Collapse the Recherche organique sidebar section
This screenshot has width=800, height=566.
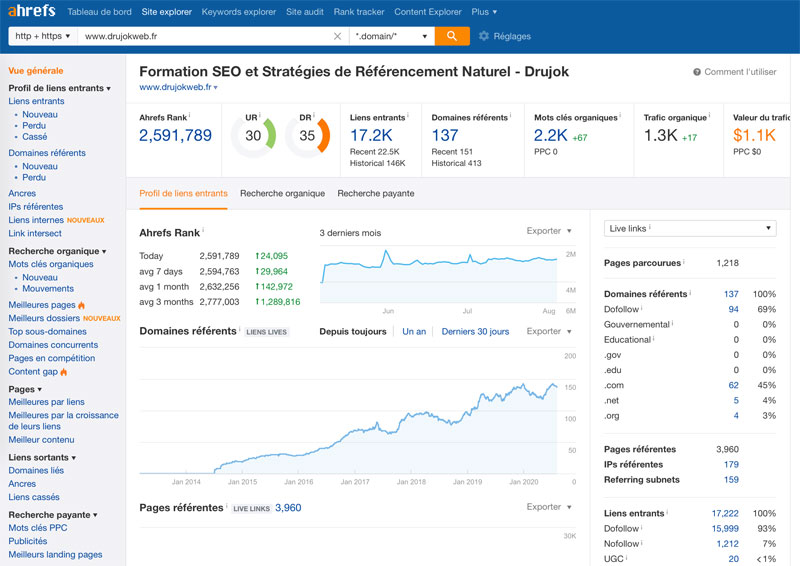(57, 251)
